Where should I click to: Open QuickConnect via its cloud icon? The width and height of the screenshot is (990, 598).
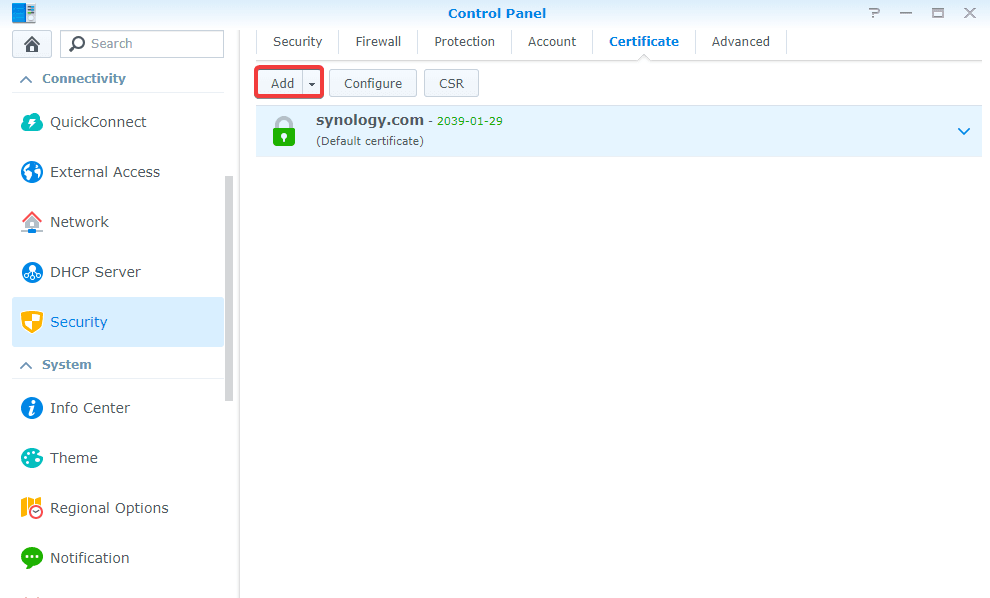click(x=32, y=122)
